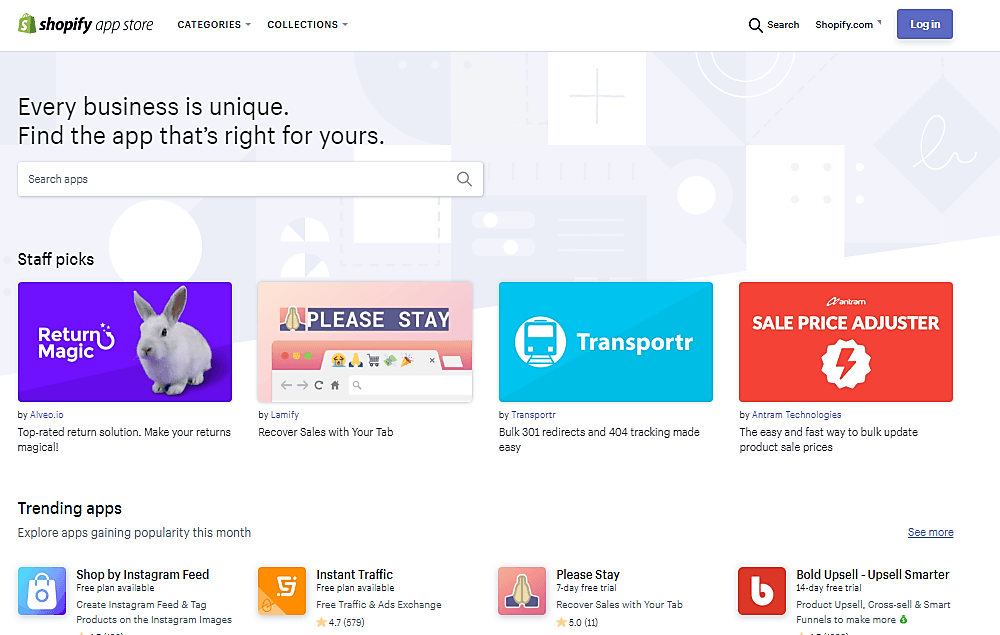
Task: Click the 4.7 (579) rating of Instant Traffic
Action: 341,622
